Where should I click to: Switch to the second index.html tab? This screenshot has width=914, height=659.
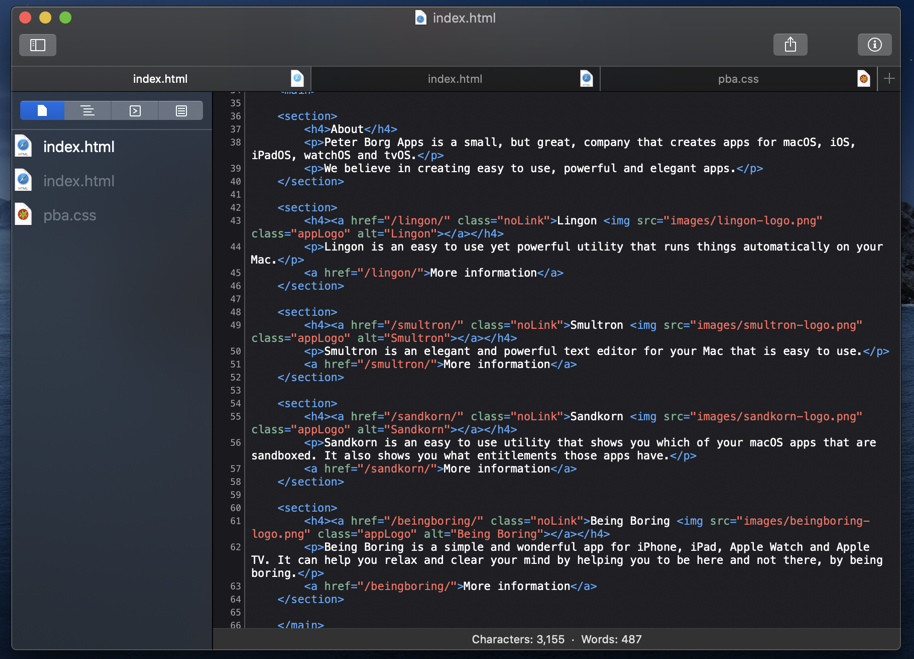pyautogui.click(x=455, y=79)
